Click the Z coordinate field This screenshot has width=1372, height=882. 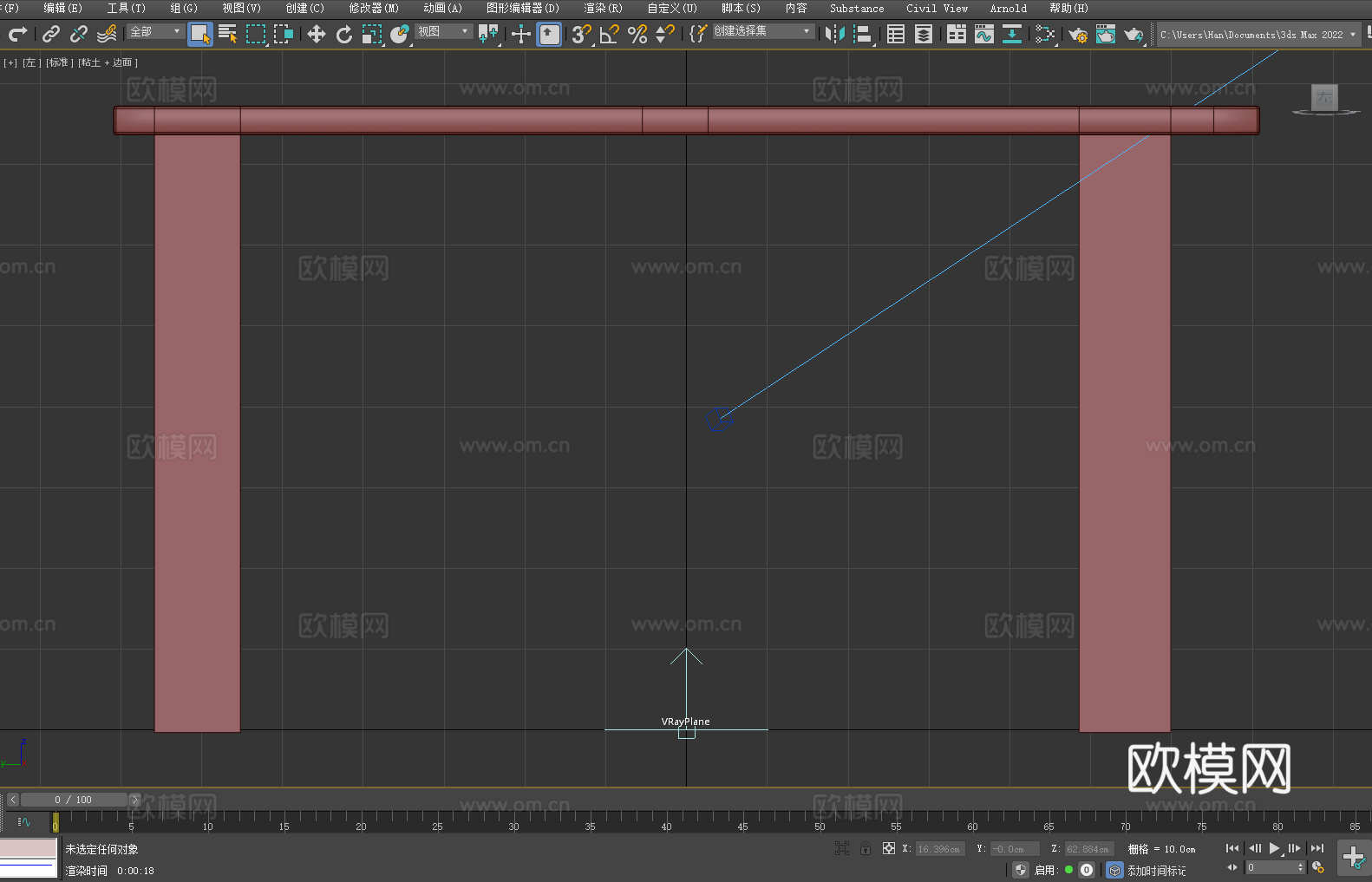click(x=1088, y=849)
